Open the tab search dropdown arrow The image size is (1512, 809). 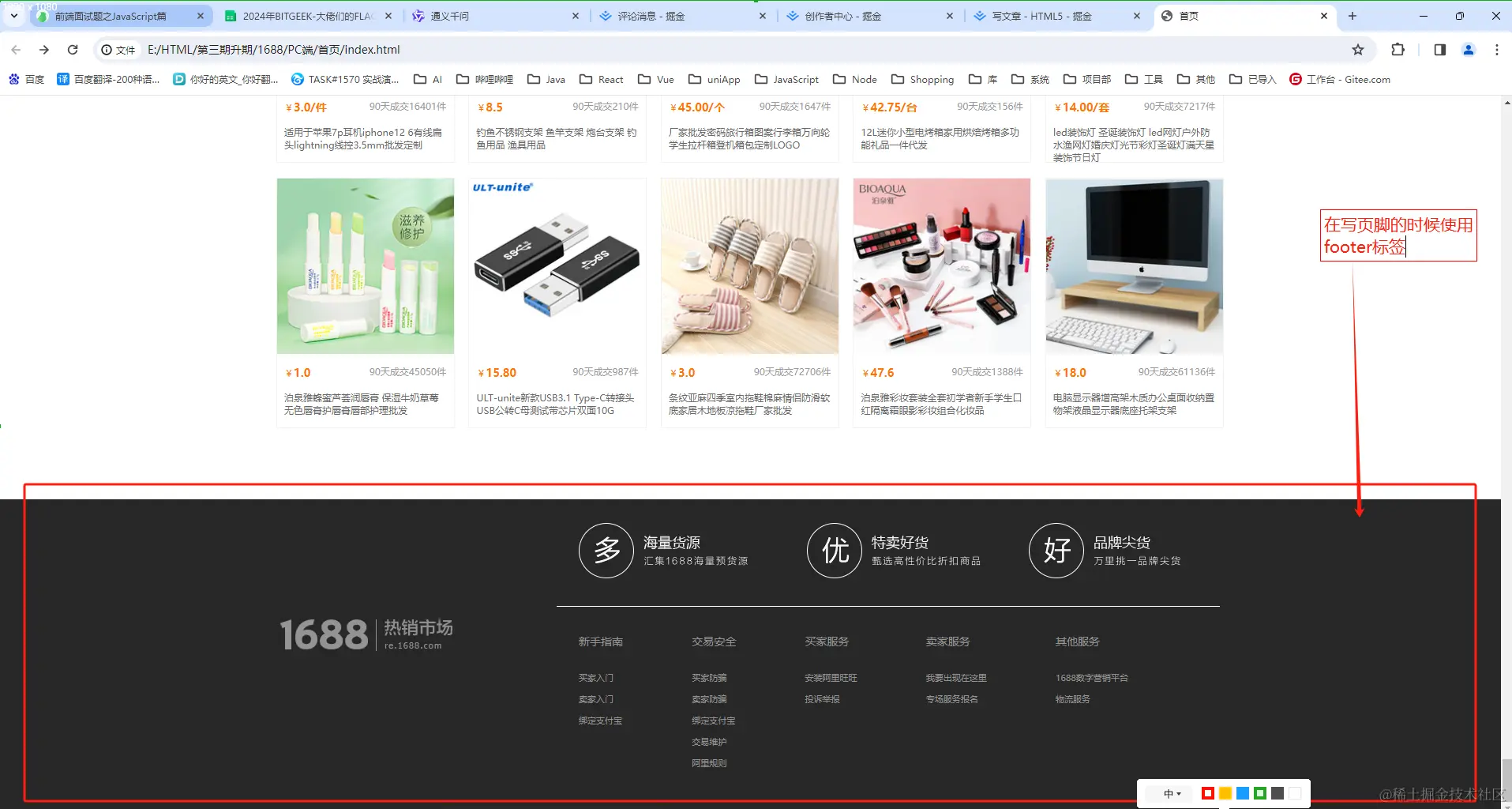tap(14, 16)
